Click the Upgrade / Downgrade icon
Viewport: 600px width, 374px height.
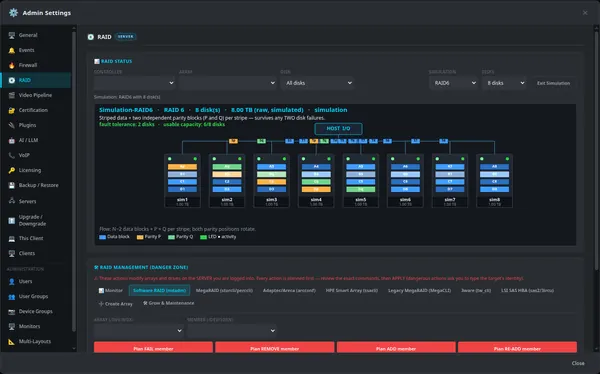(12, 220)
